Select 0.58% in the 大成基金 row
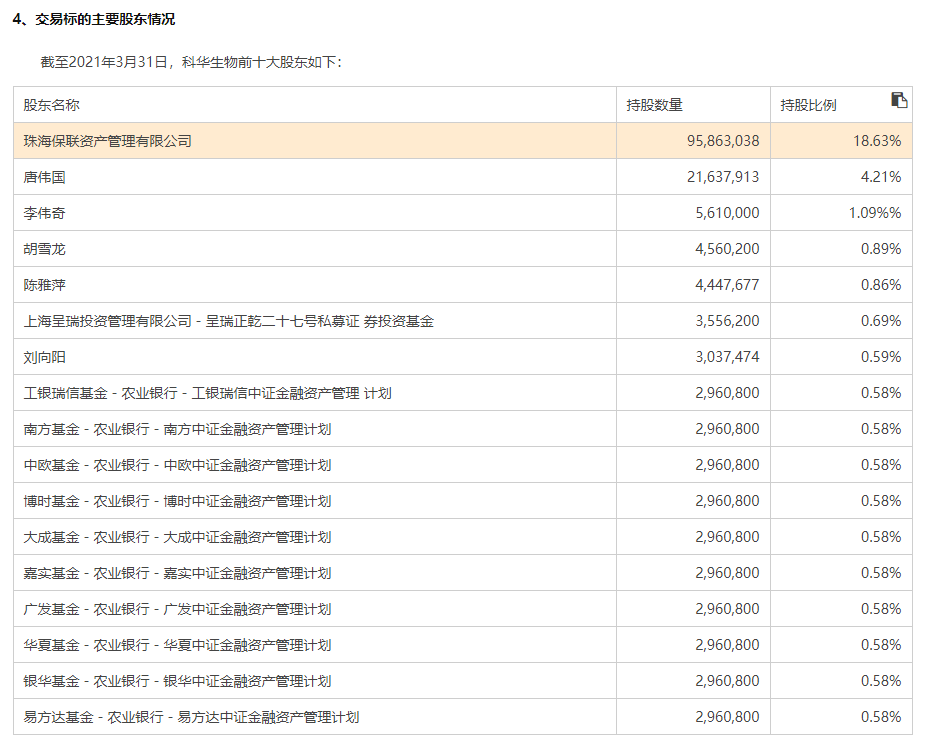This screenshot has height=750, width=929. point(881,537)
